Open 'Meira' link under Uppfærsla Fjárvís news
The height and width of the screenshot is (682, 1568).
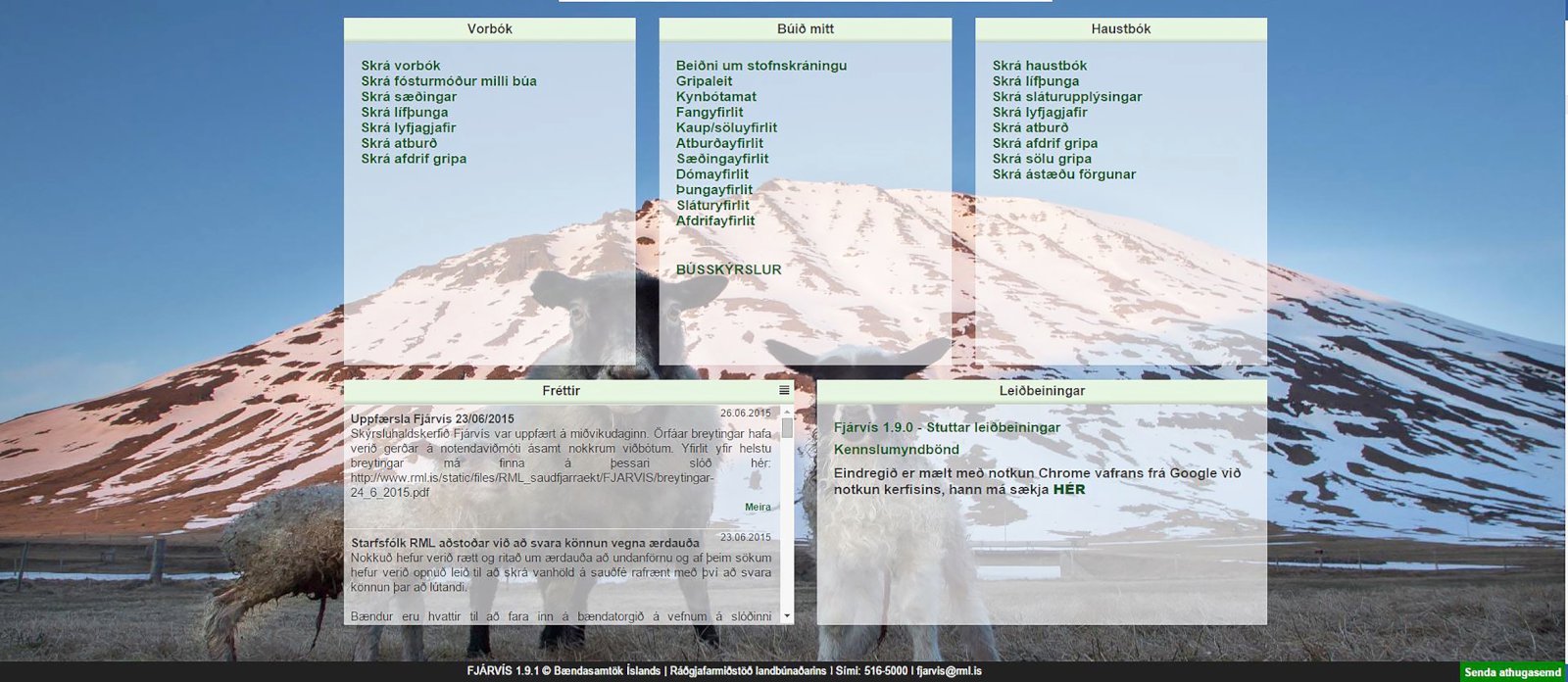(x=758, y=508)
